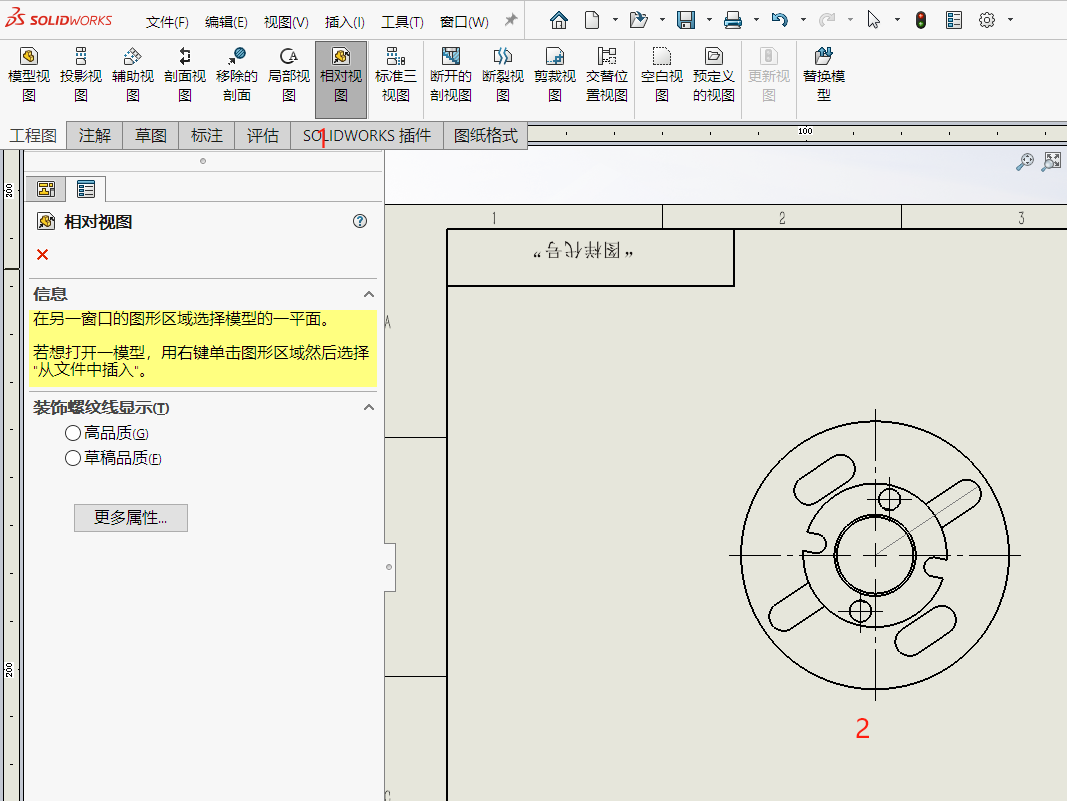Open the 文件(F) menu
Screen dimensions: 1067x801
pos(167,22)
